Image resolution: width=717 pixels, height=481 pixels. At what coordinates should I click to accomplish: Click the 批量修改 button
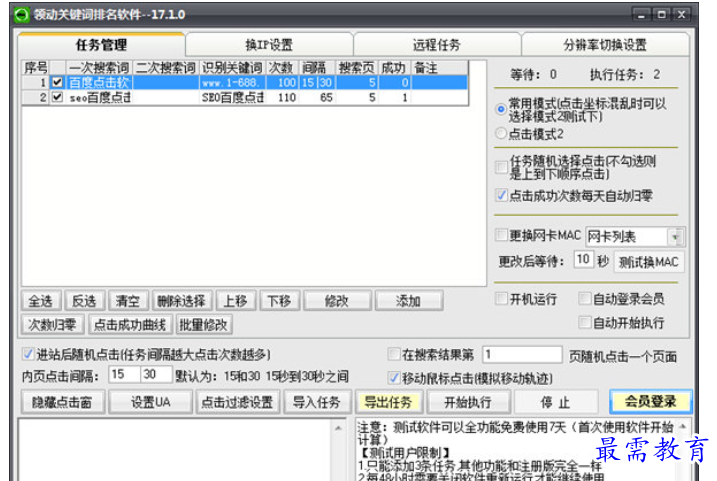[204, 324]
